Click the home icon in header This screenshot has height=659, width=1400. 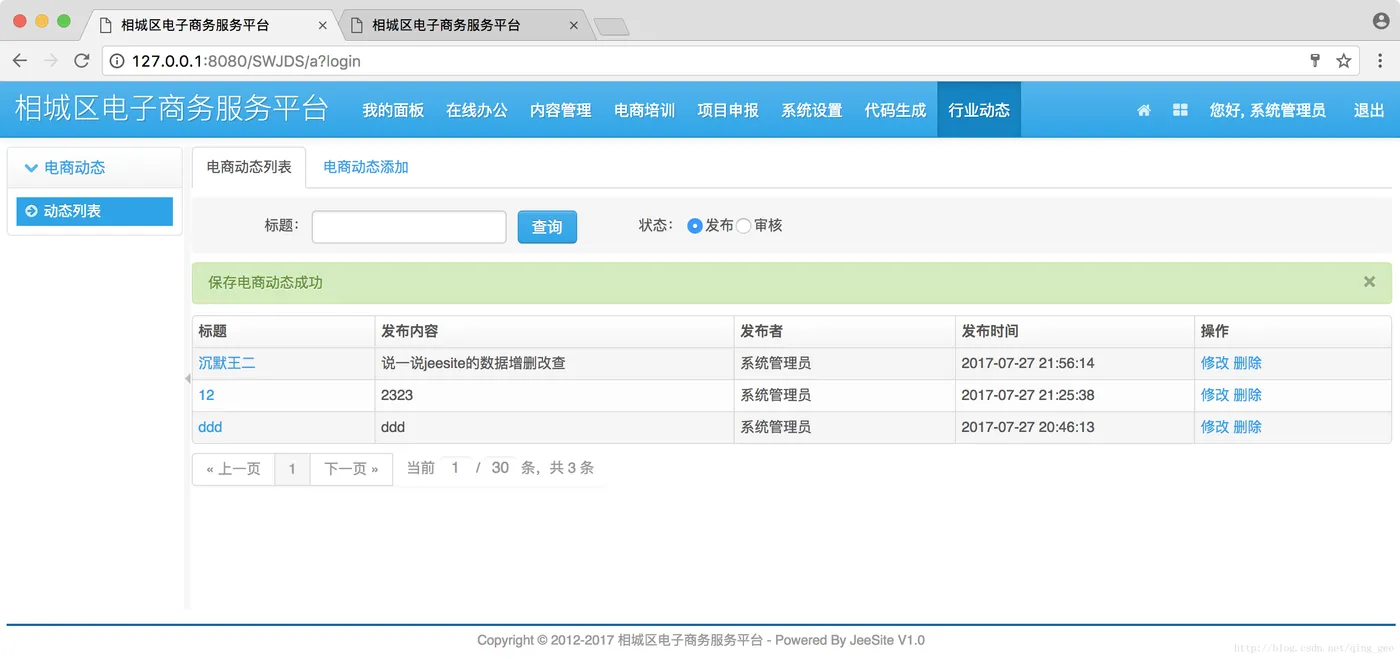click(1144, 110)
